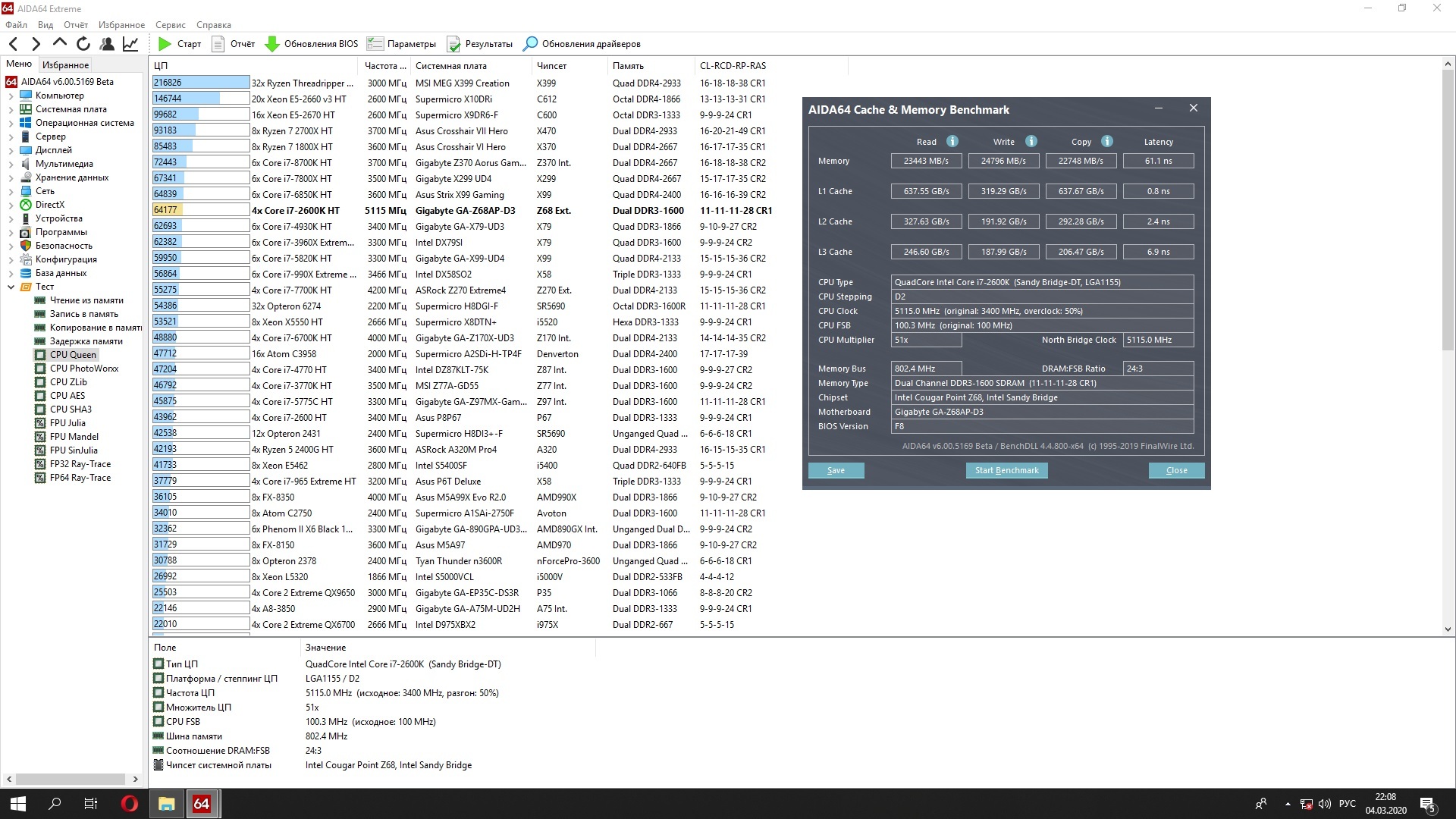This screenshot has width=1456, height=819.
Task: Open Результаты toolbar item
Action: point(480,44)
